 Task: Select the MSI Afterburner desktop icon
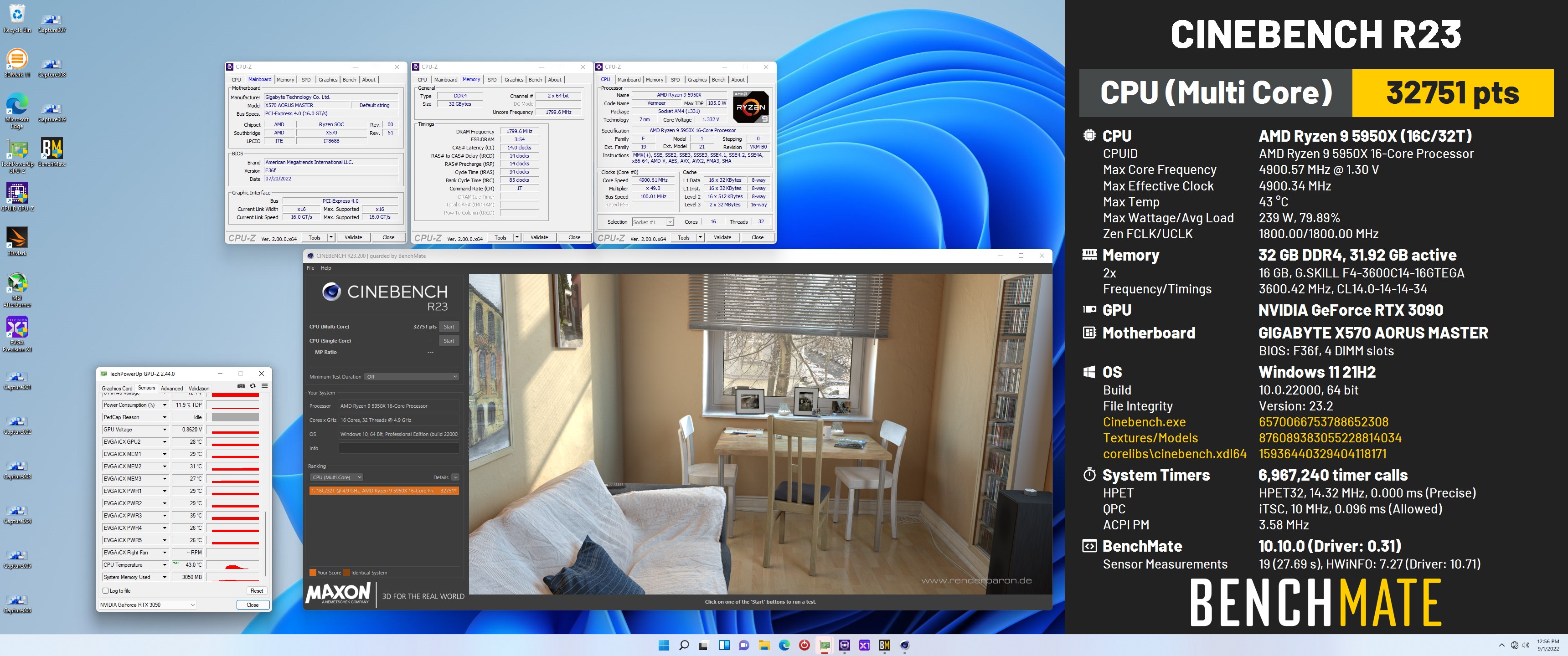[x=17, y=290]
